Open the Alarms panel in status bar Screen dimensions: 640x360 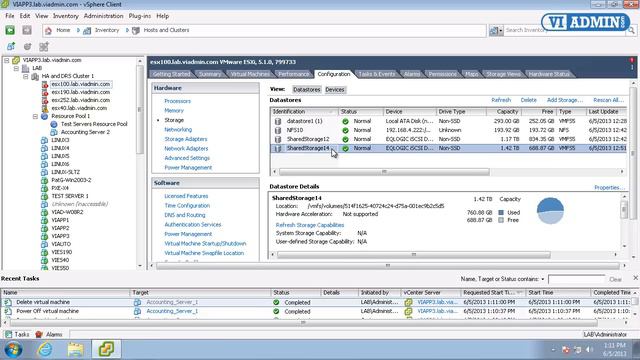[x=49, y=334]
